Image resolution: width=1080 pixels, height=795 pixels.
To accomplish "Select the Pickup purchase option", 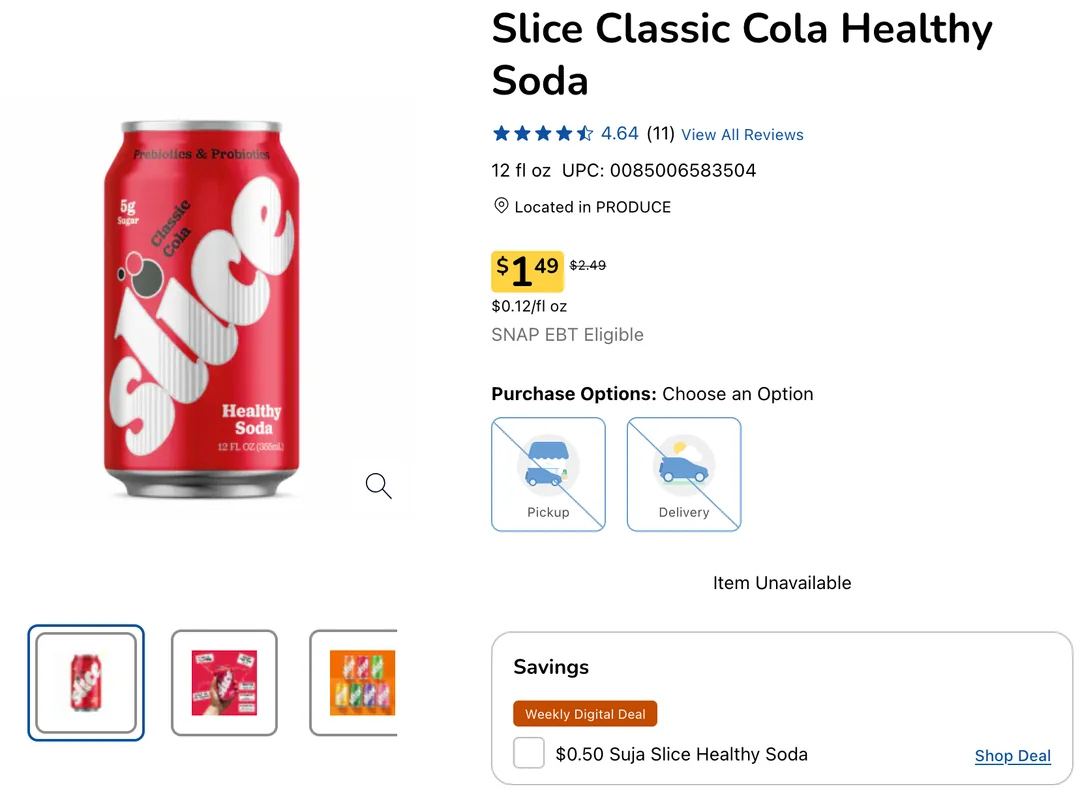I will 548,474.
